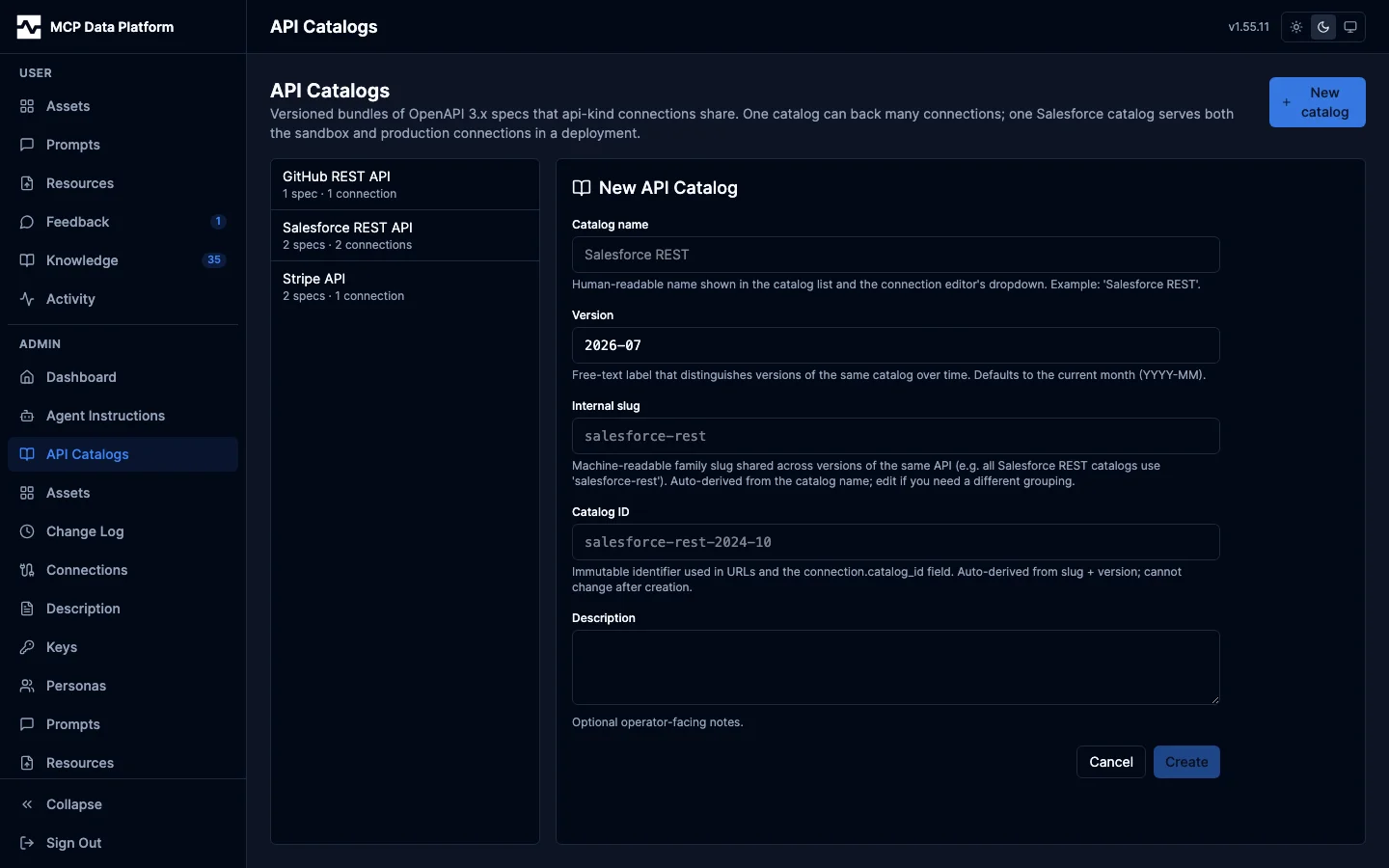Click '2 specs · 2 connections' text
The image size is (1389, 868).
point(347,245)
